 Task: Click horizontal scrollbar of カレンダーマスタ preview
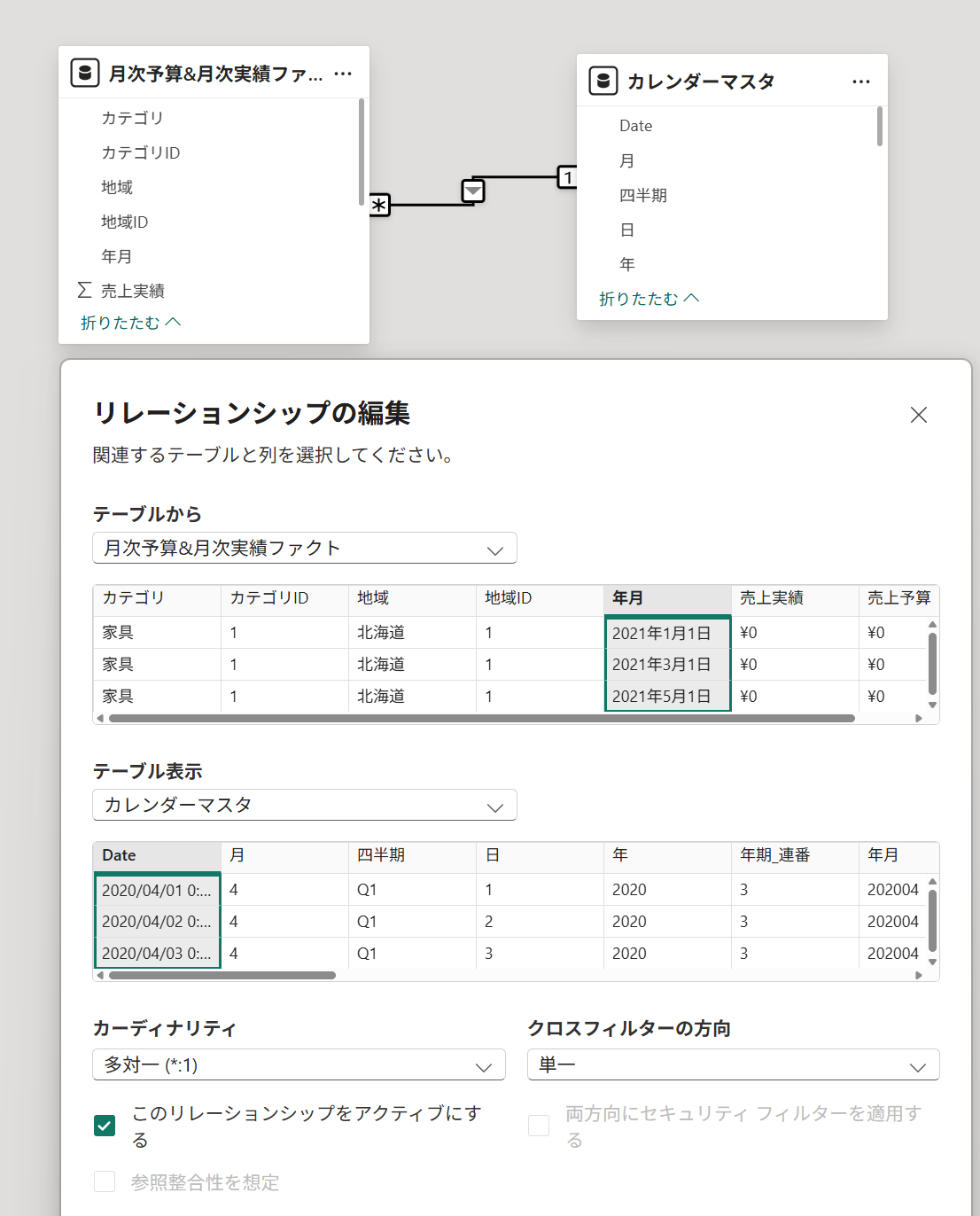tap(222, 975)
